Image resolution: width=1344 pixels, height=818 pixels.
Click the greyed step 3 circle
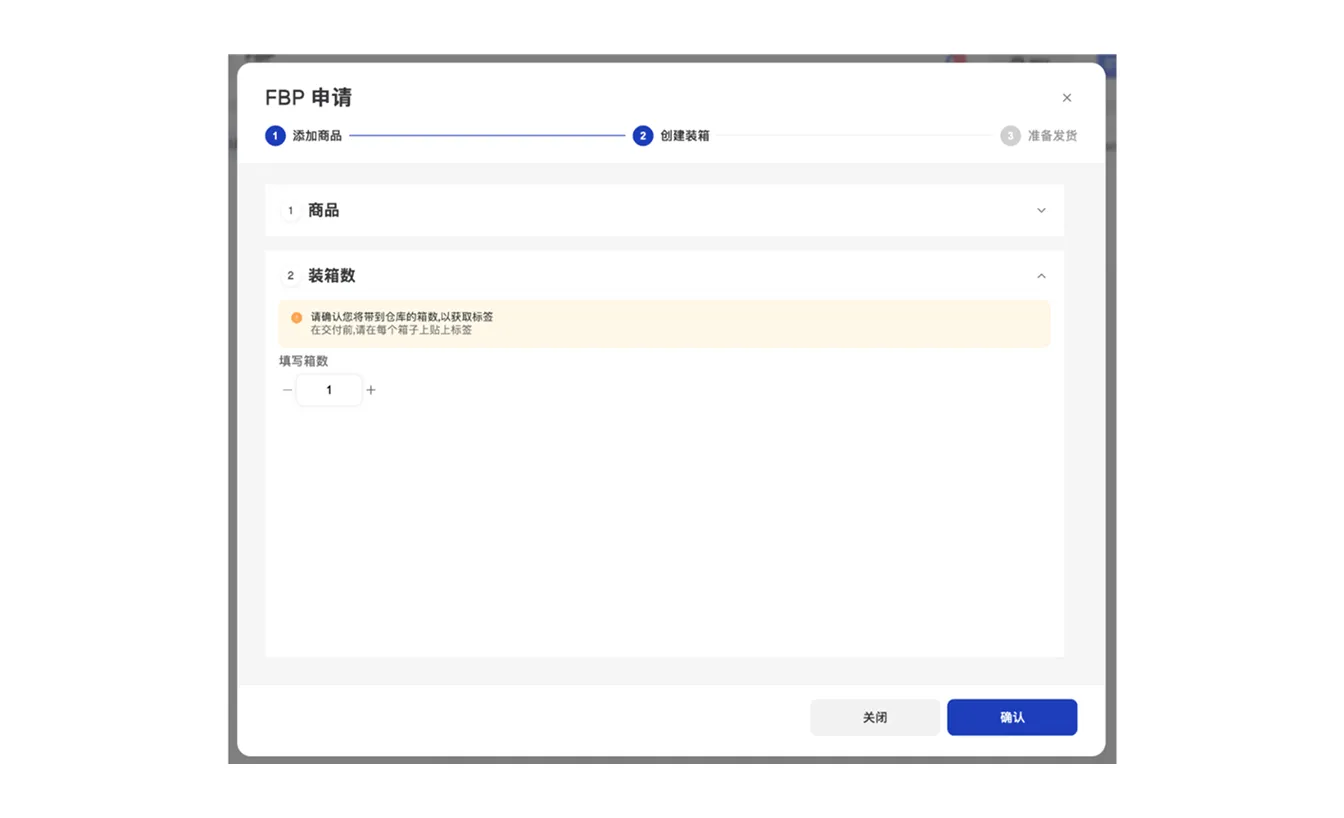pyautogui.click(x=1011, y=136)
